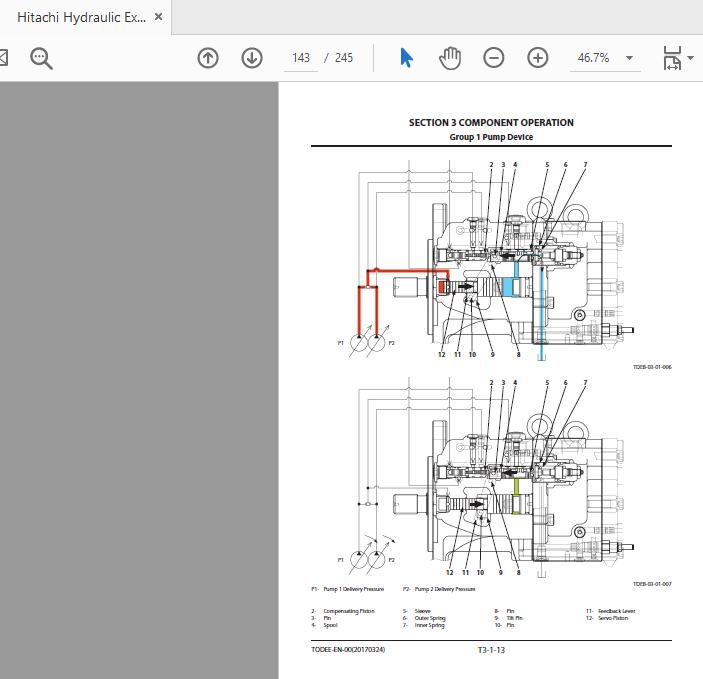703x679 pixels.
Task: Click the Tilt Pin legend entry
Action: [x=515, y=618]
